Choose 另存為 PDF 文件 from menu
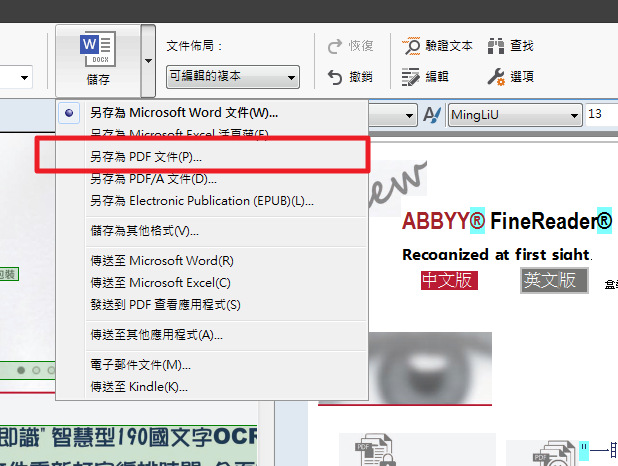618x466 pixels. 146,157
